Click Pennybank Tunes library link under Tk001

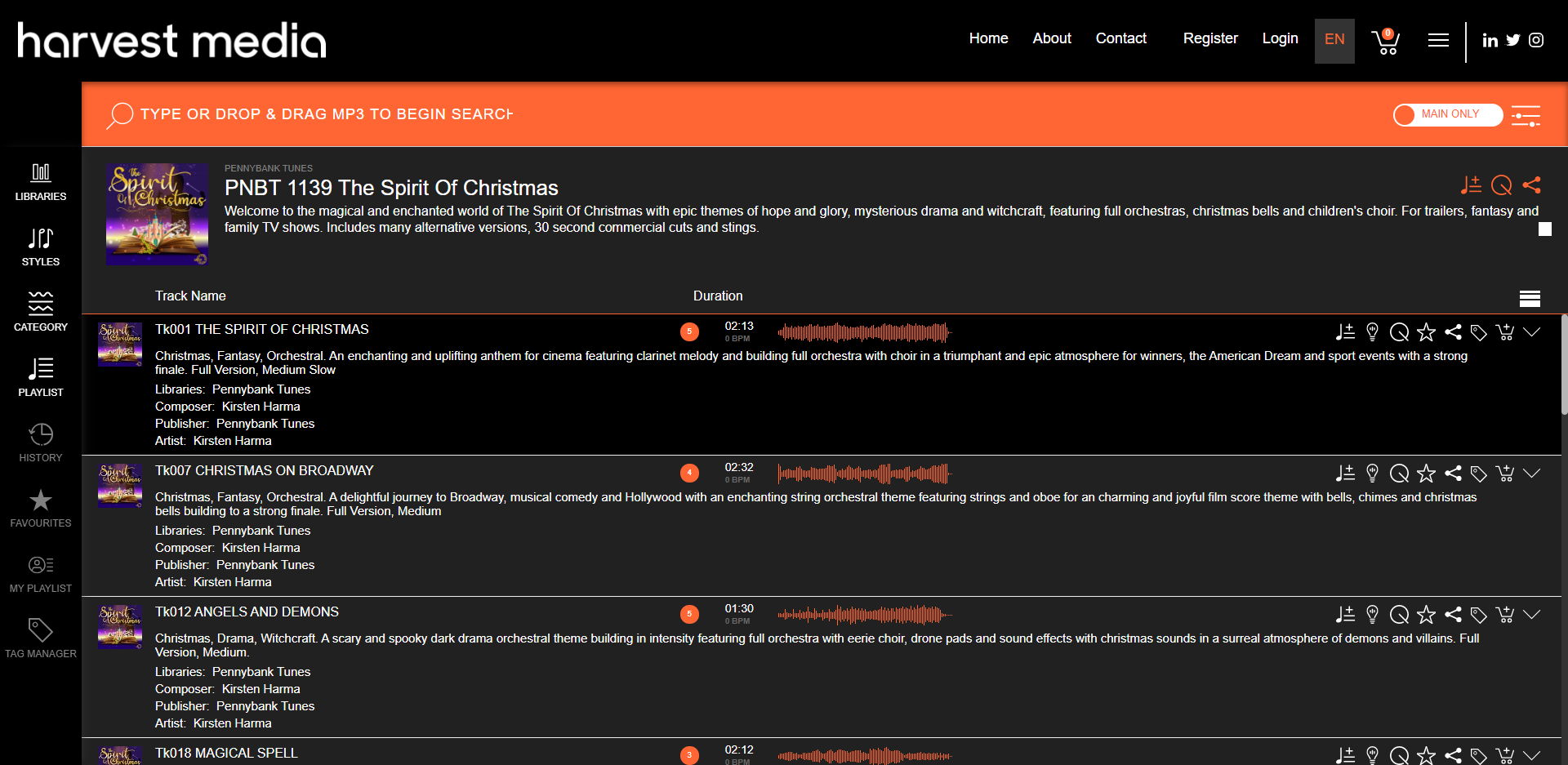point(261,389)
